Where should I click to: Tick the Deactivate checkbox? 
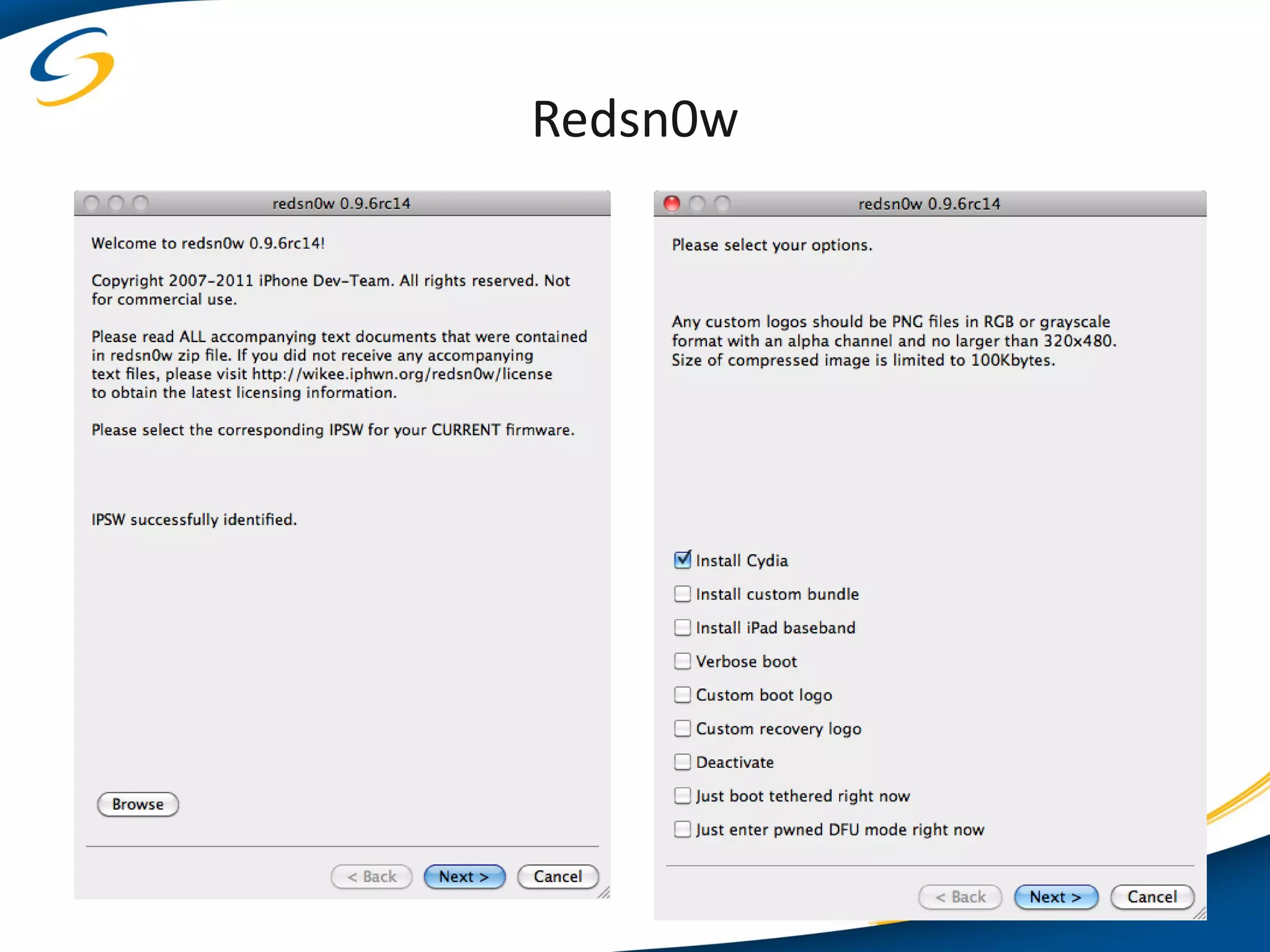click(x=682, y=761)
